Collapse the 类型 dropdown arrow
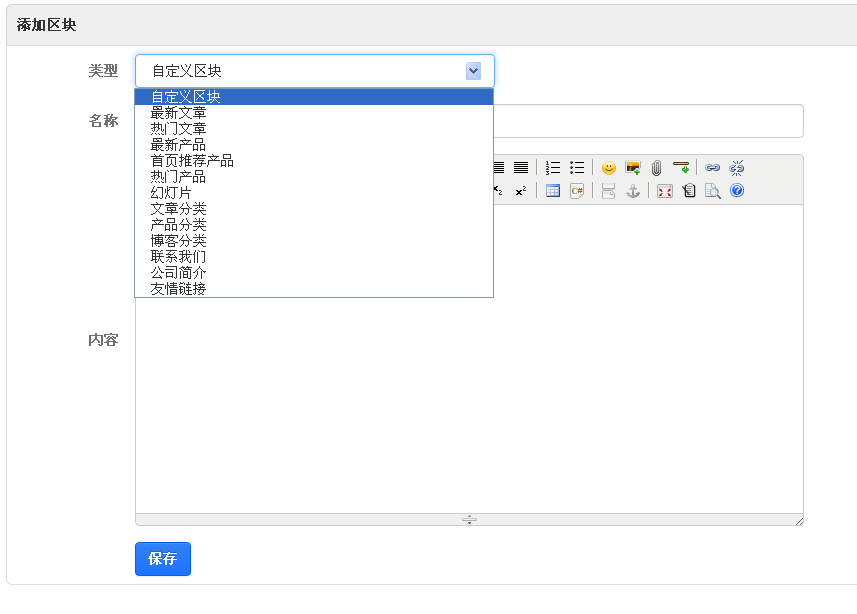This screenshot has height=614, width=857. [473, 71]
